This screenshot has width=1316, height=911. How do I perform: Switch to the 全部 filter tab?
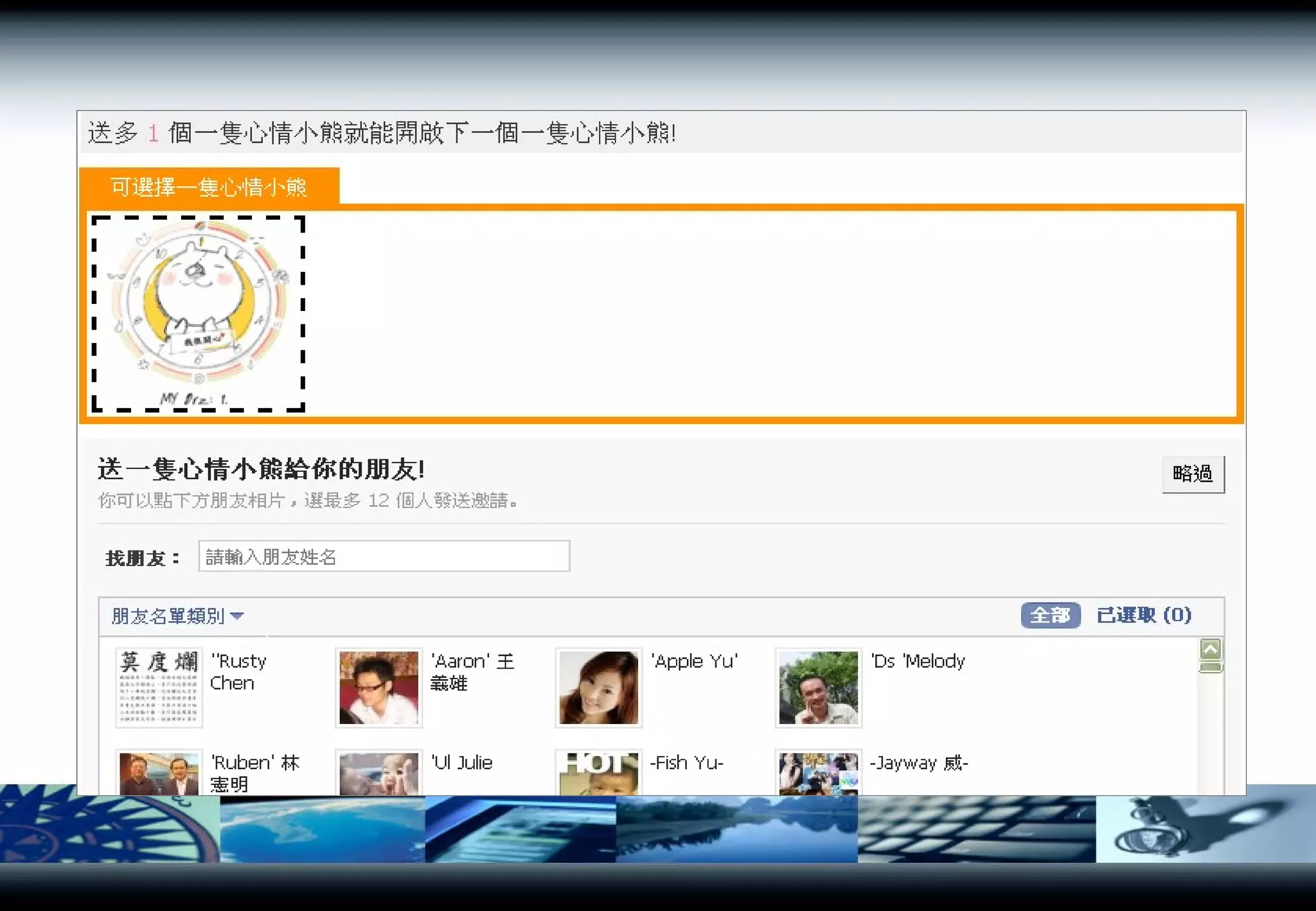point(1050,615)
